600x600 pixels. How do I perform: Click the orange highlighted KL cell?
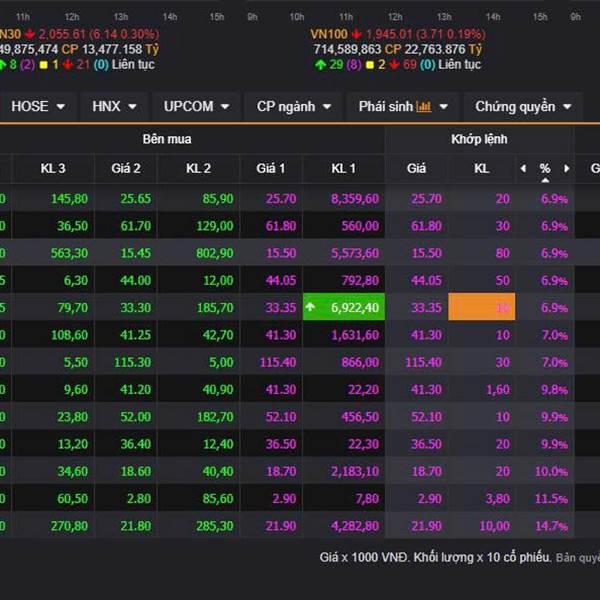tap(481, 308)
